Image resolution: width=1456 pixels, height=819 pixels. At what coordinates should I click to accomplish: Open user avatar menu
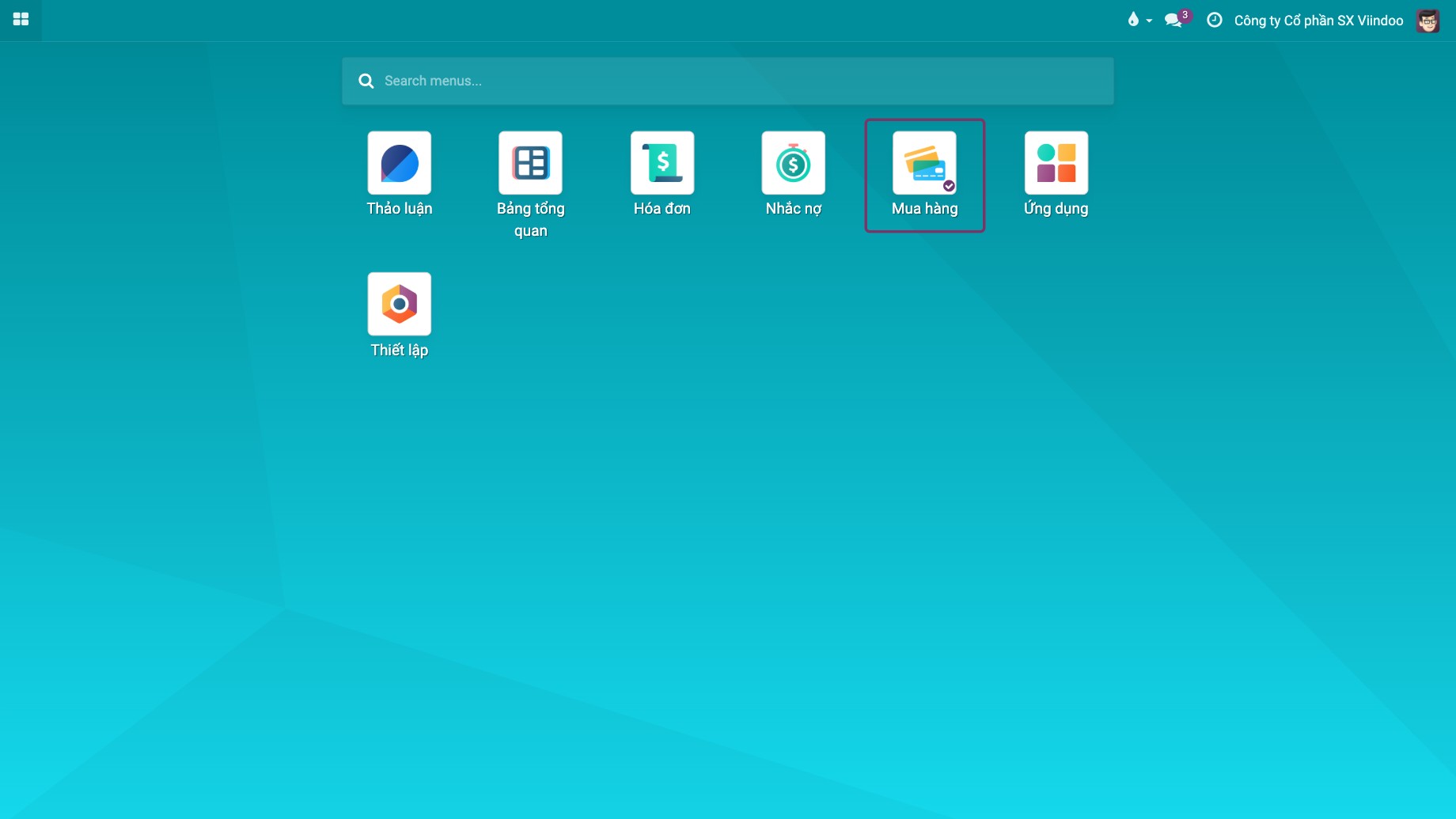click(x=1428, y=21)
